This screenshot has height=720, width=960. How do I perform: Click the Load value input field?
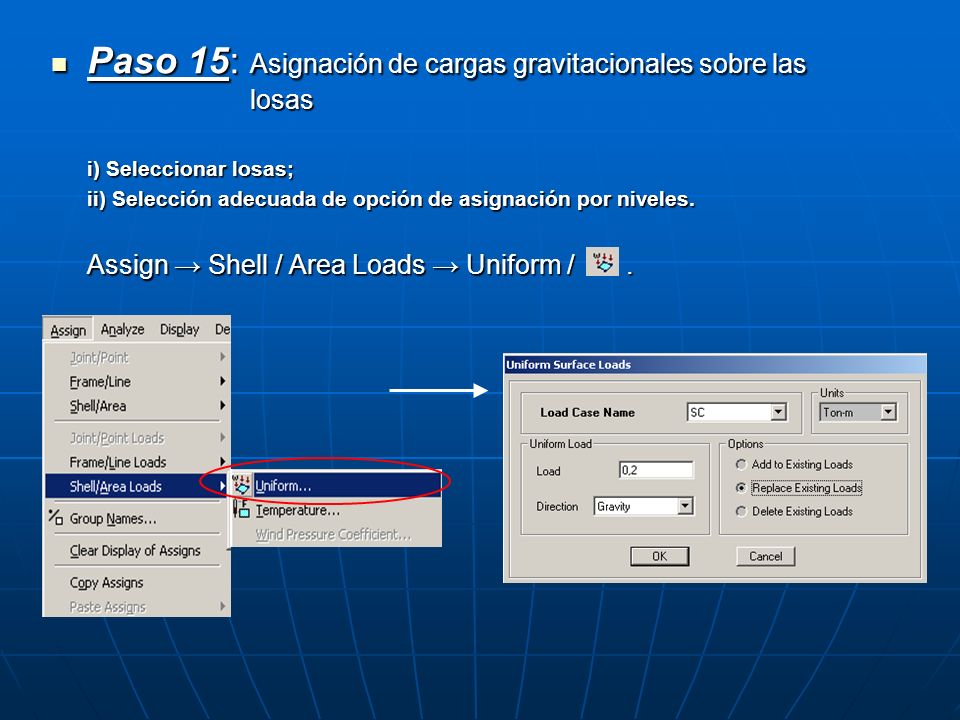click(x=656, y=470)
